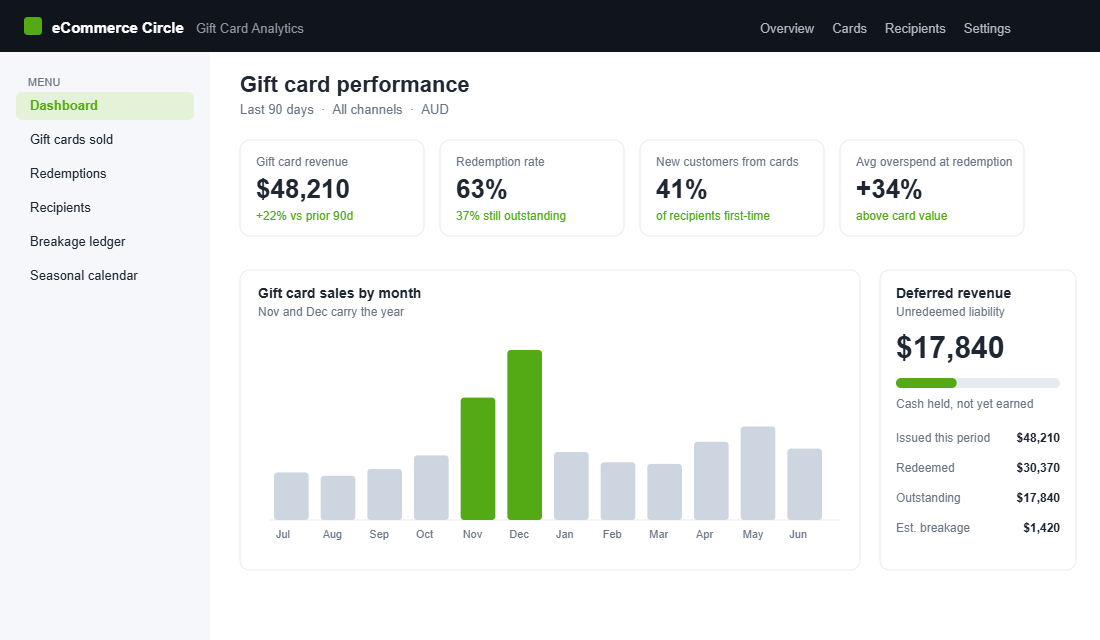Viewport: 1100px width, 640px height.
Task: Click the eCommerce Circle brand name
Action: pyautogui.click(x=117, y=28)
